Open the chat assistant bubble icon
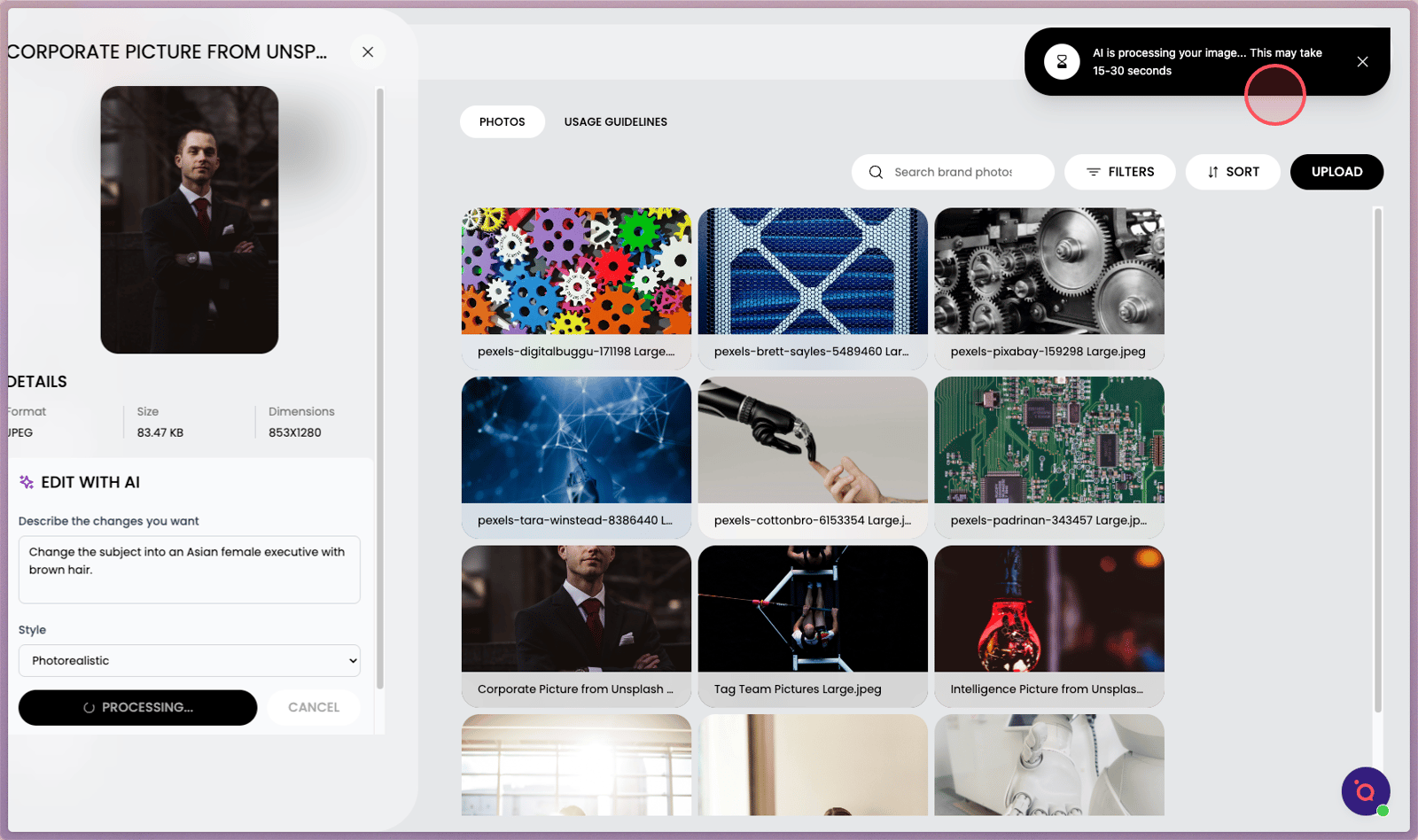The image size is (1418, 840). click(x=1365, y=790)
